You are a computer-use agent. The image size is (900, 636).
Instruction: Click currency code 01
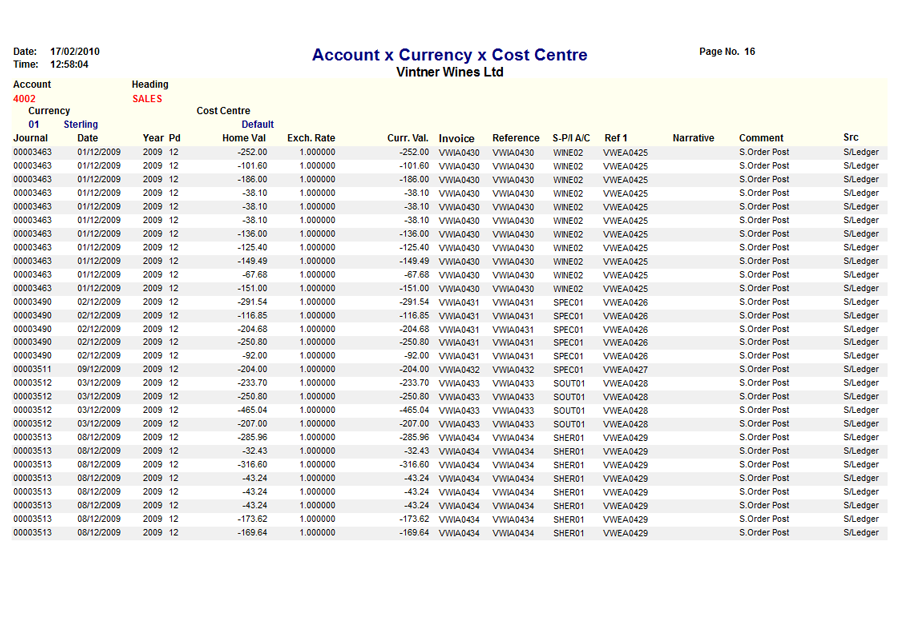coord(34,125)
